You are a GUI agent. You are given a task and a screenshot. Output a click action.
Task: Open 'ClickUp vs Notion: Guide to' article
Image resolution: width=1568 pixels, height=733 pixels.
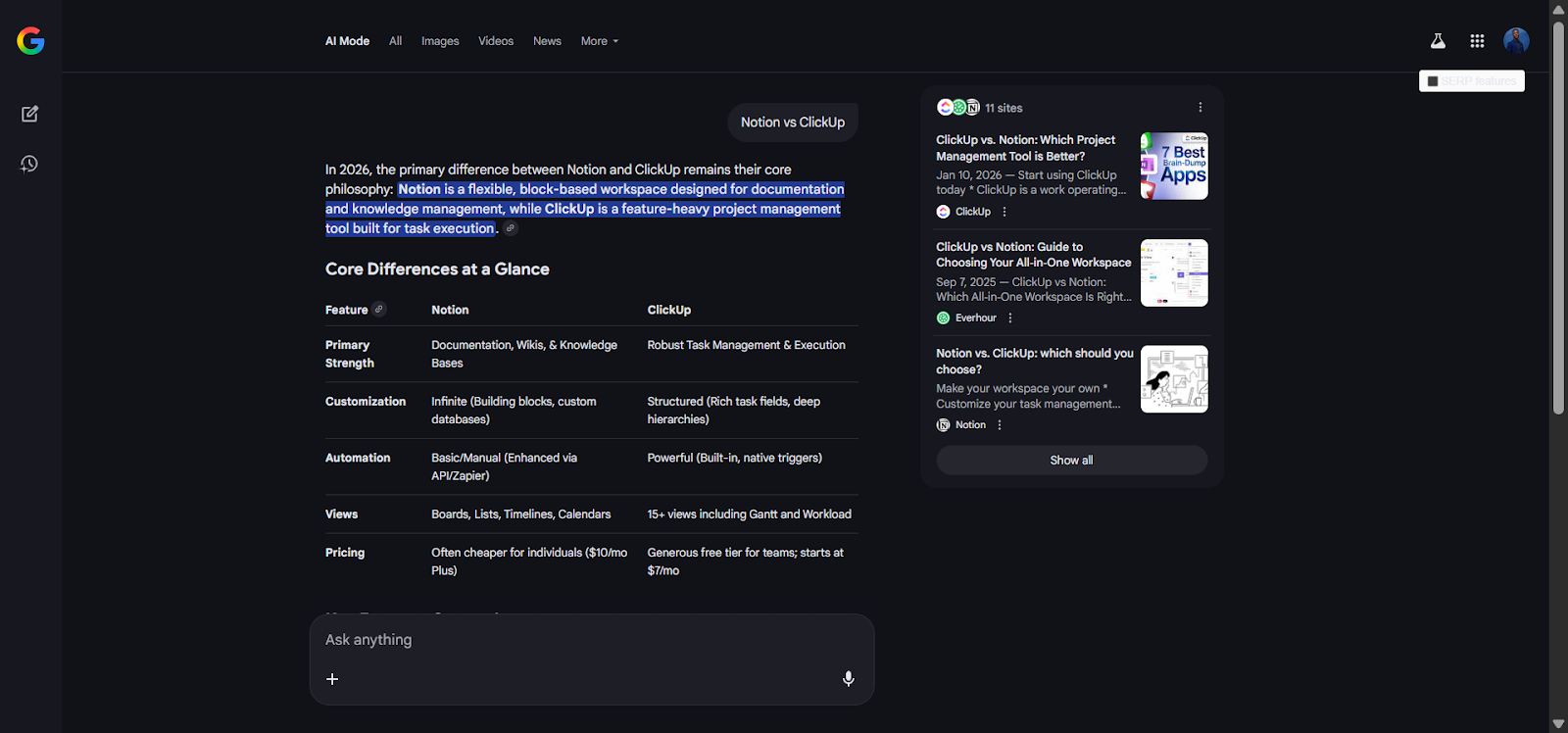coord(1033,255)
